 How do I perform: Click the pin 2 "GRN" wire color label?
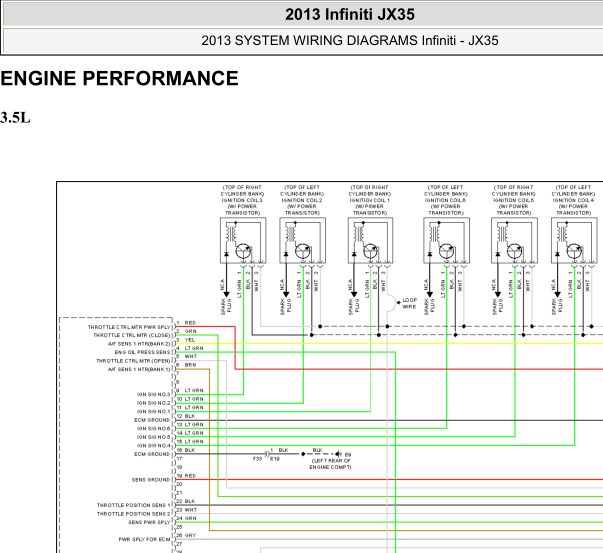191,331
